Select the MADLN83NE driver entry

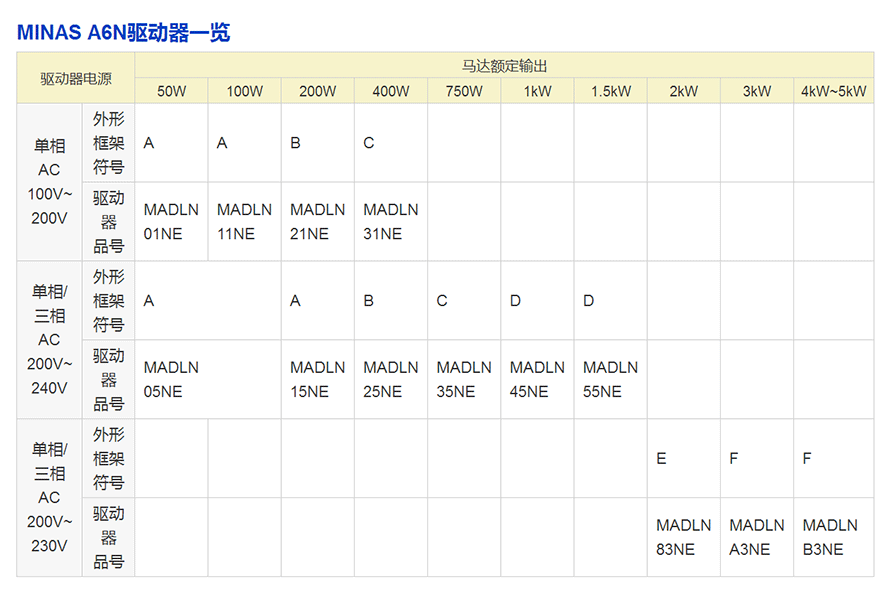click(x=683, y=537)
